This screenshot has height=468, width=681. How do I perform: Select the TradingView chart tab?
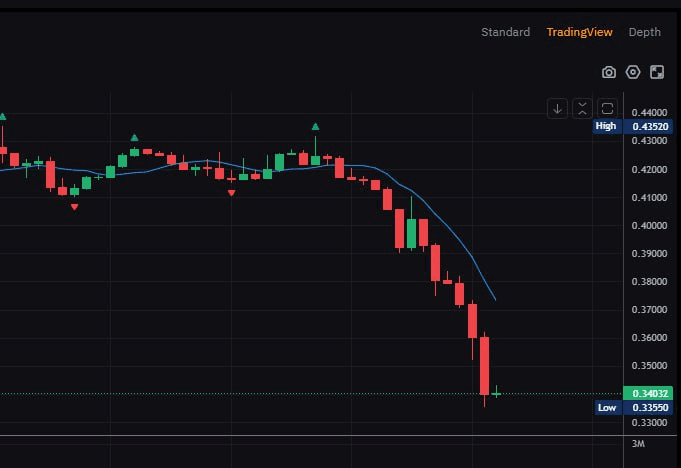[579, 32]
